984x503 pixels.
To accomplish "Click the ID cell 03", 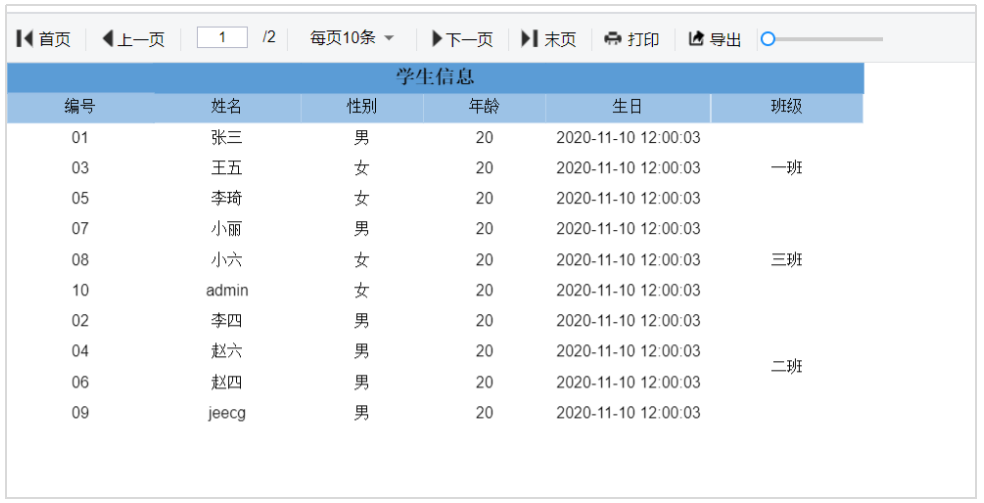I will coord(80,167).
